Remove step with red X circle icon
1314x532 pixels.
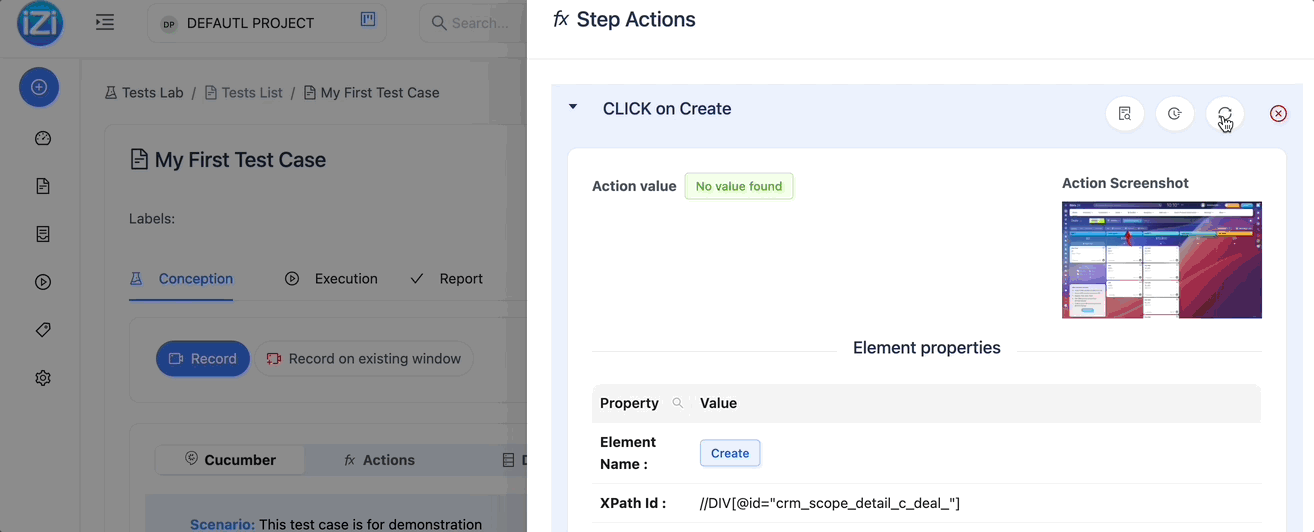point(1278,114)
